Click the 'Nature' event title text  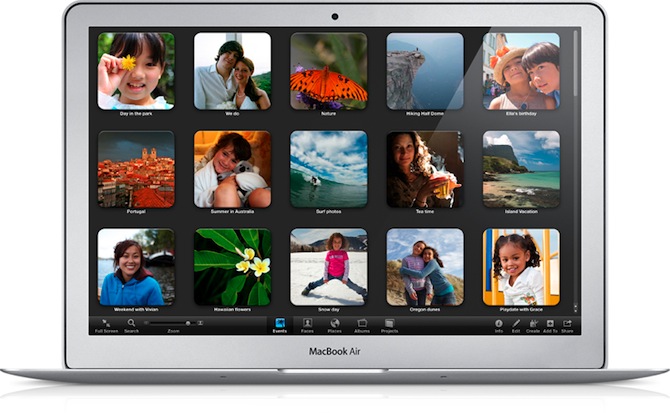click(x=329, y=114)
